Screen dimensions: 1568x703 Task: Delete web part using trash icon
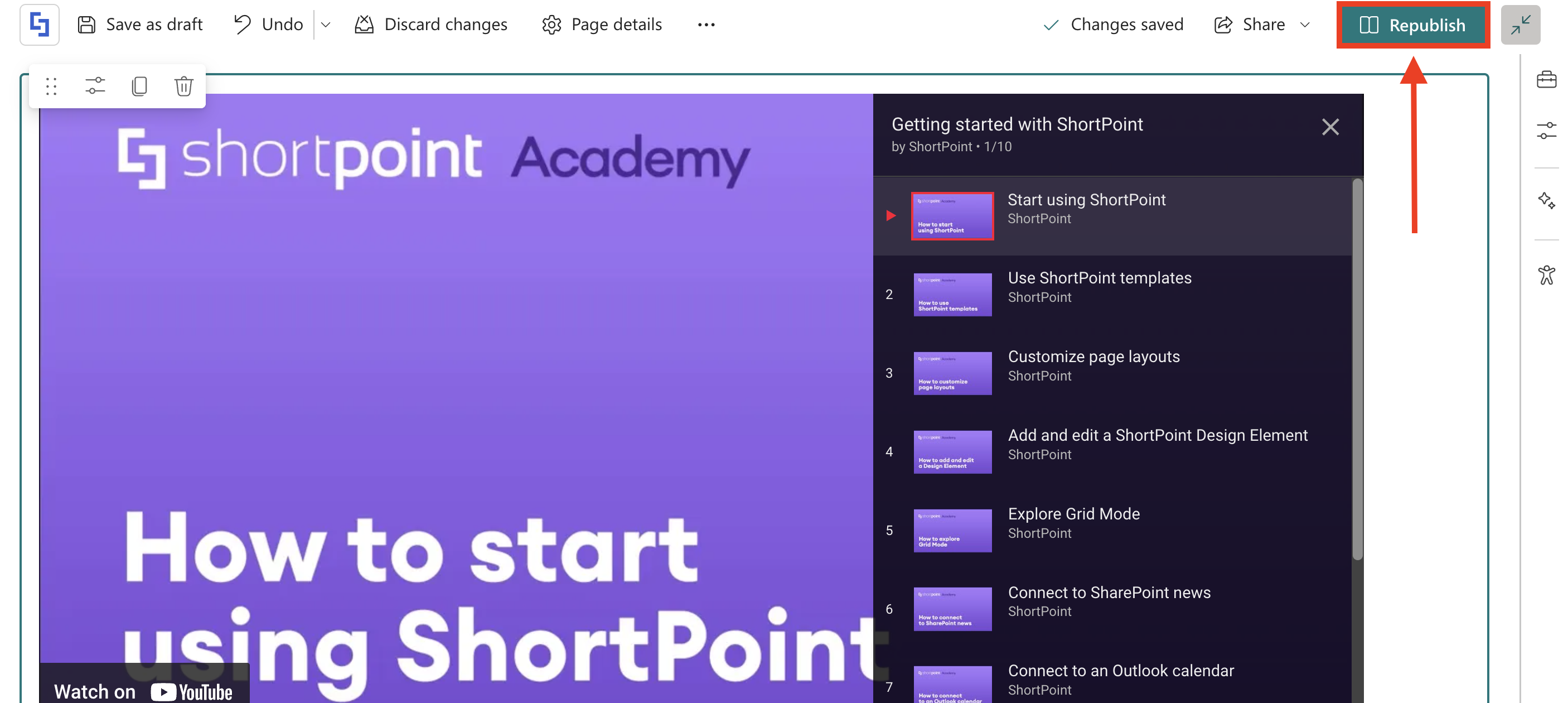point(183,86)
